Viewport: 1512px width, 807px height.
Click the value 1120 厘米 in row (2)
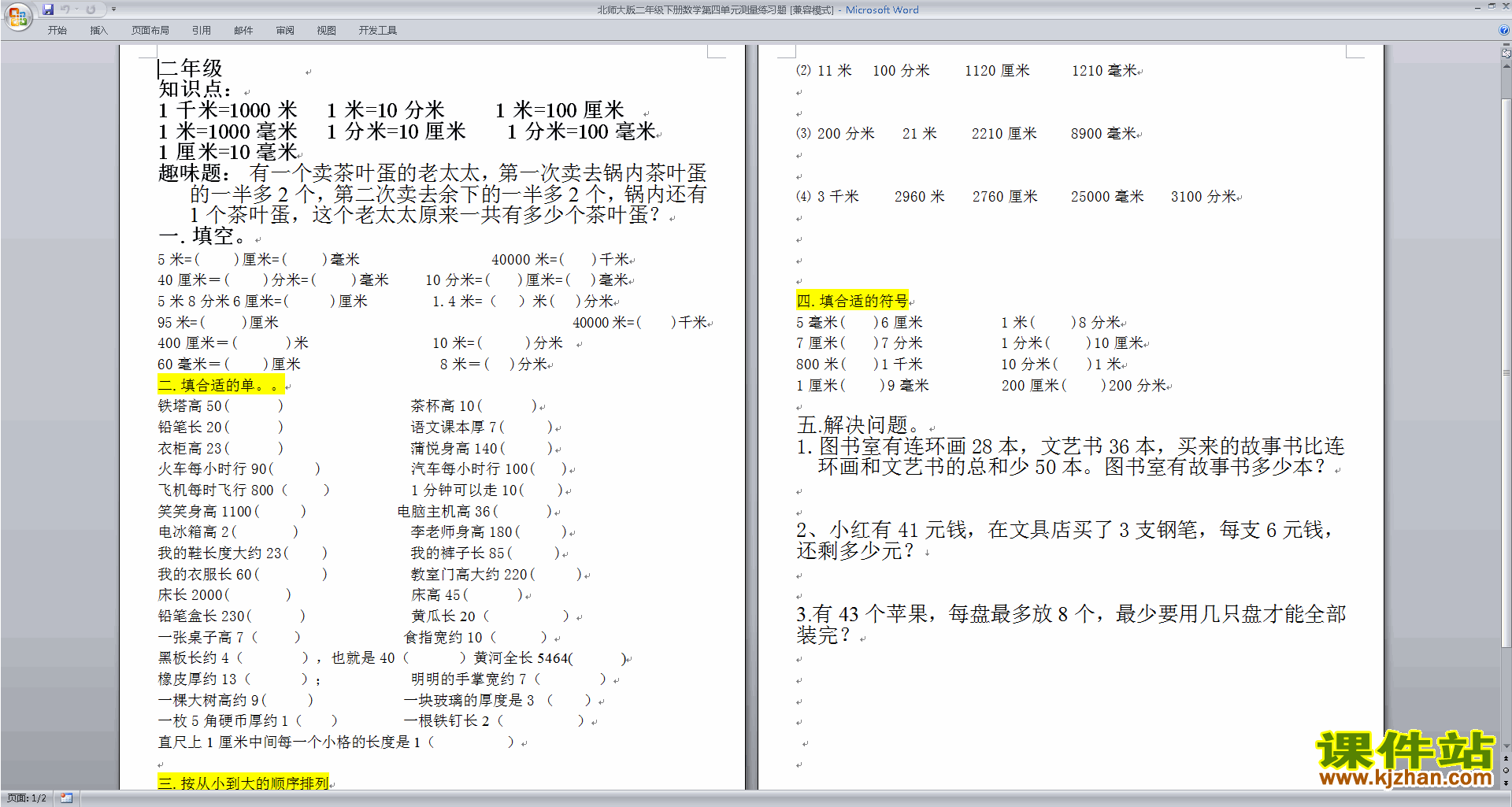pyautogui.click(x=997, y=70)
